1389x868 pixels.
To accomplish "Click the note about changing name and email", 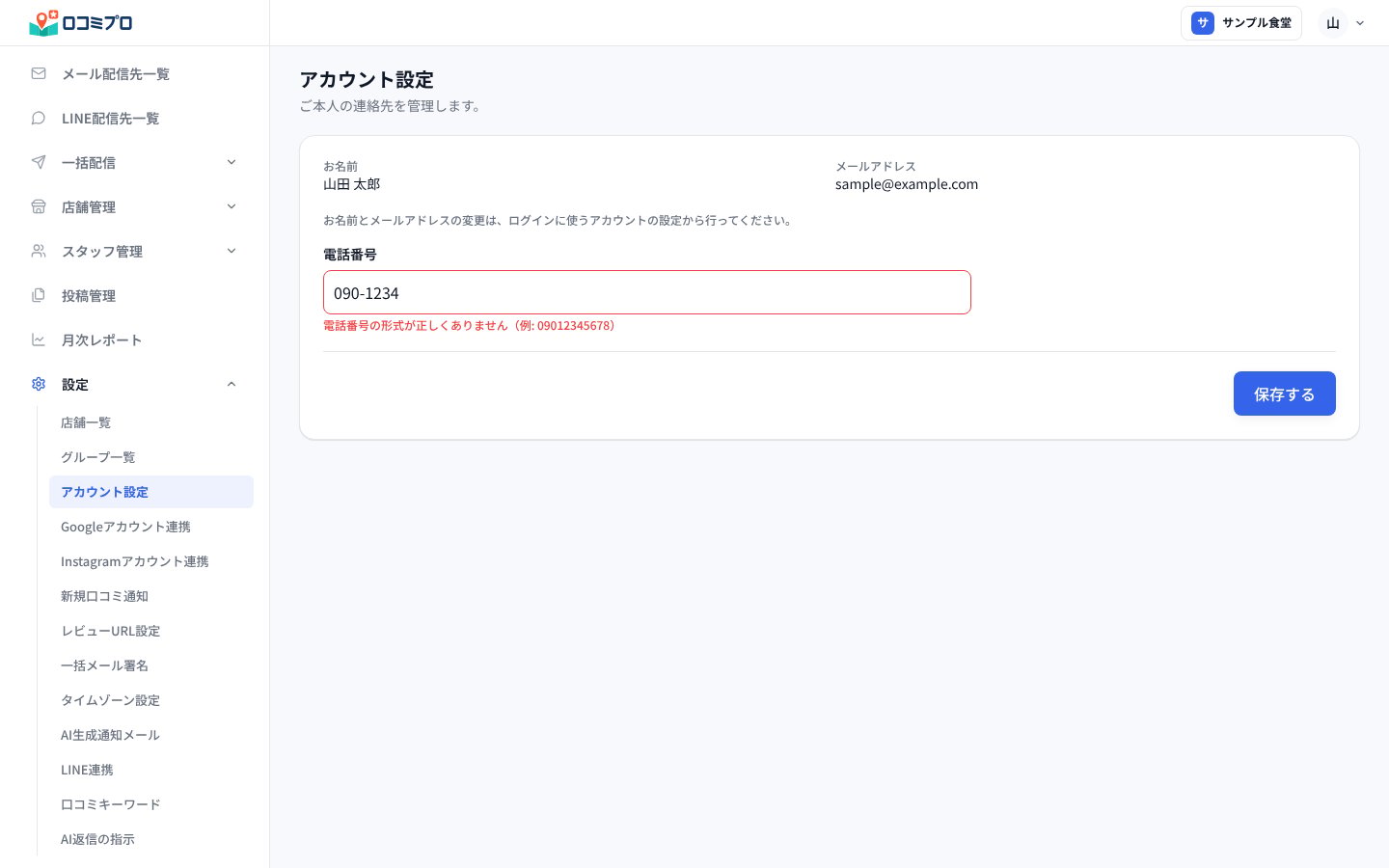I will (559, 221).
